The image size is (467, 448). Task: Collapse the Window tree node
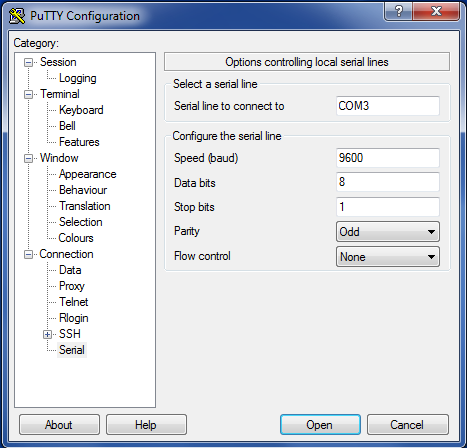pos(29,158)
